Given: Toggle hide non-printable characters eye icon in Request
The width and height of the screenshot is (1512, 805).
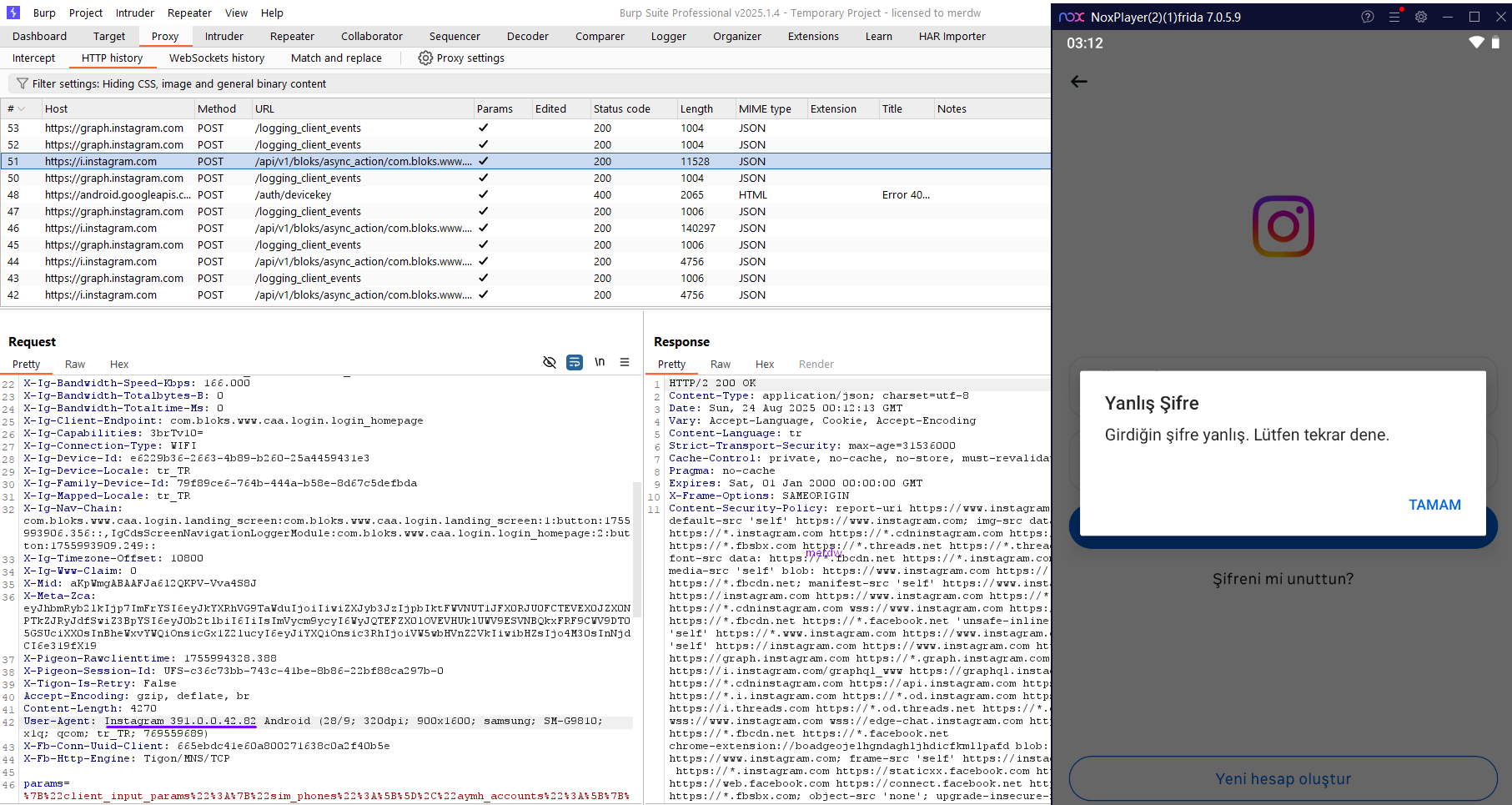Looking at the screenshot, I should click(550, 362).
